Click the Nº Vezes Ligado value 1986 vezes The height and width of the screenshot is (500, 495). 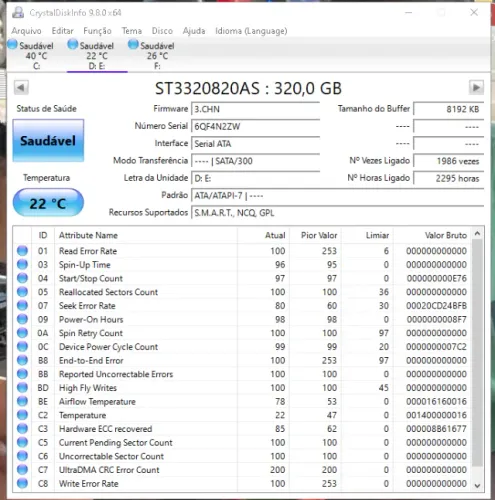(449, 161)
